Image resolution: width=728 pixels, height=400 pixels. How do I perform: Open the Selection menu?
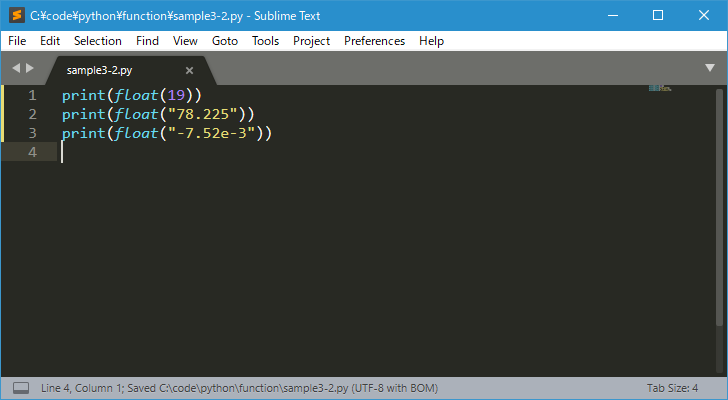pos(98,41)
